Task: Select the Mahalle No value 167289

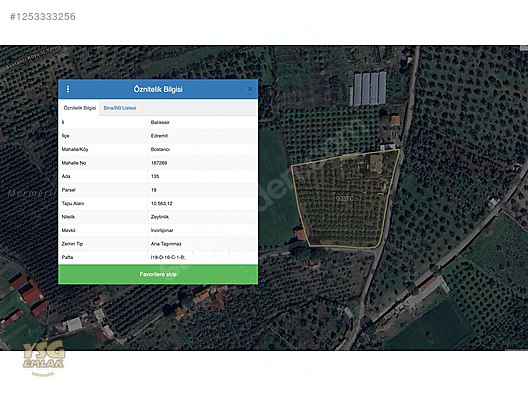Action: [159, 163]
